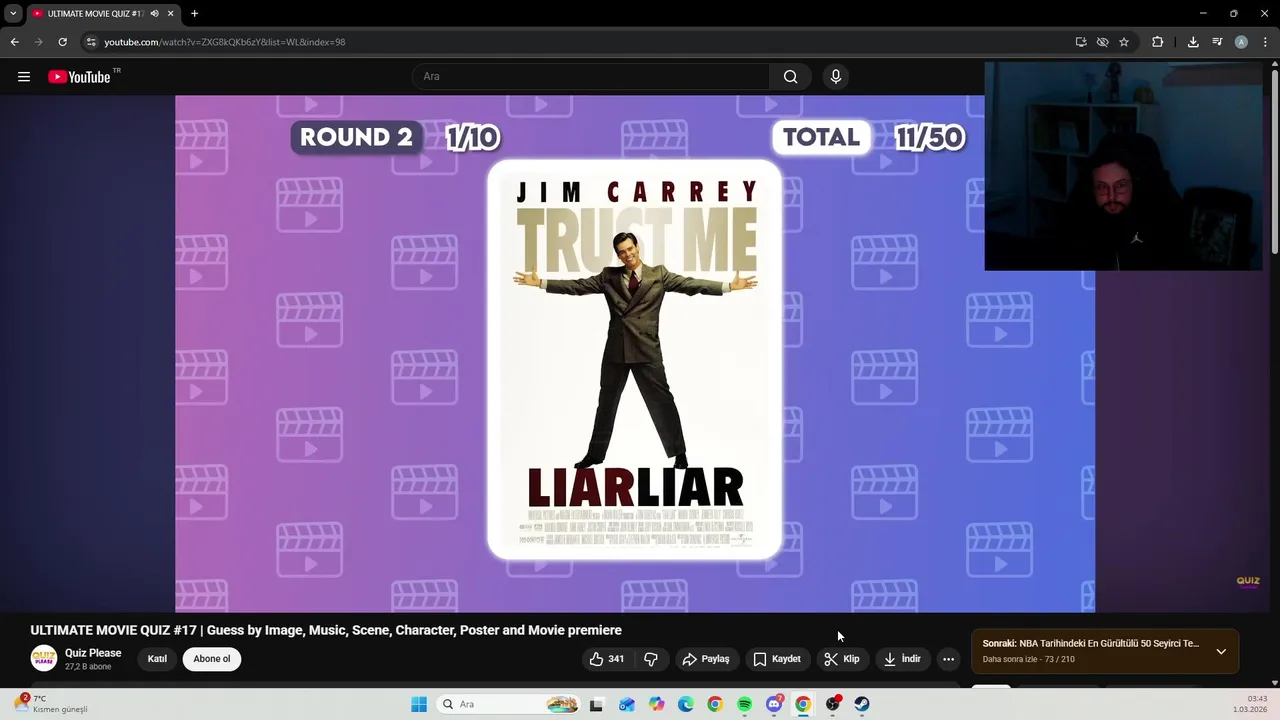This screenshot has height=720, width=1280.
Task: Dislike the video with the thumbs-down
Action: 651,659
